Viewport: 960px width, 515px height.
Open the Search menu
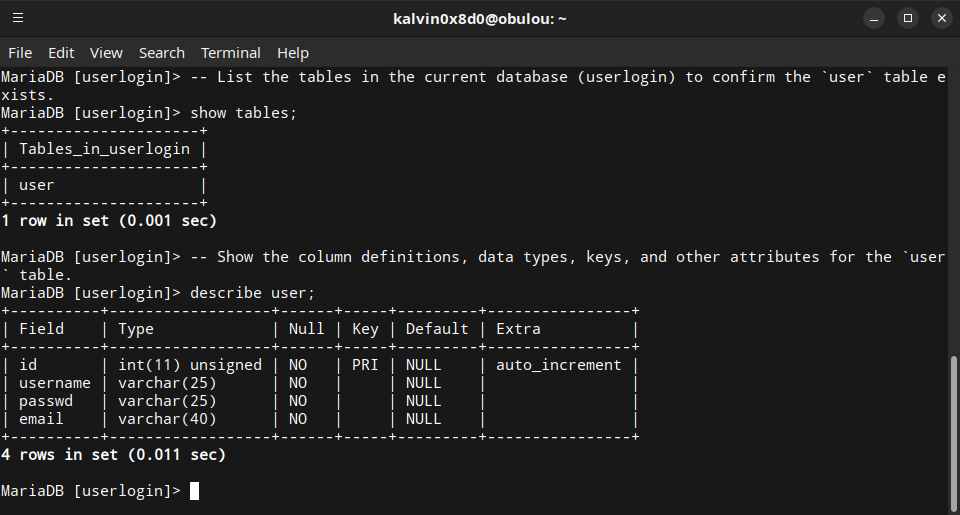[x=161, y=53]
